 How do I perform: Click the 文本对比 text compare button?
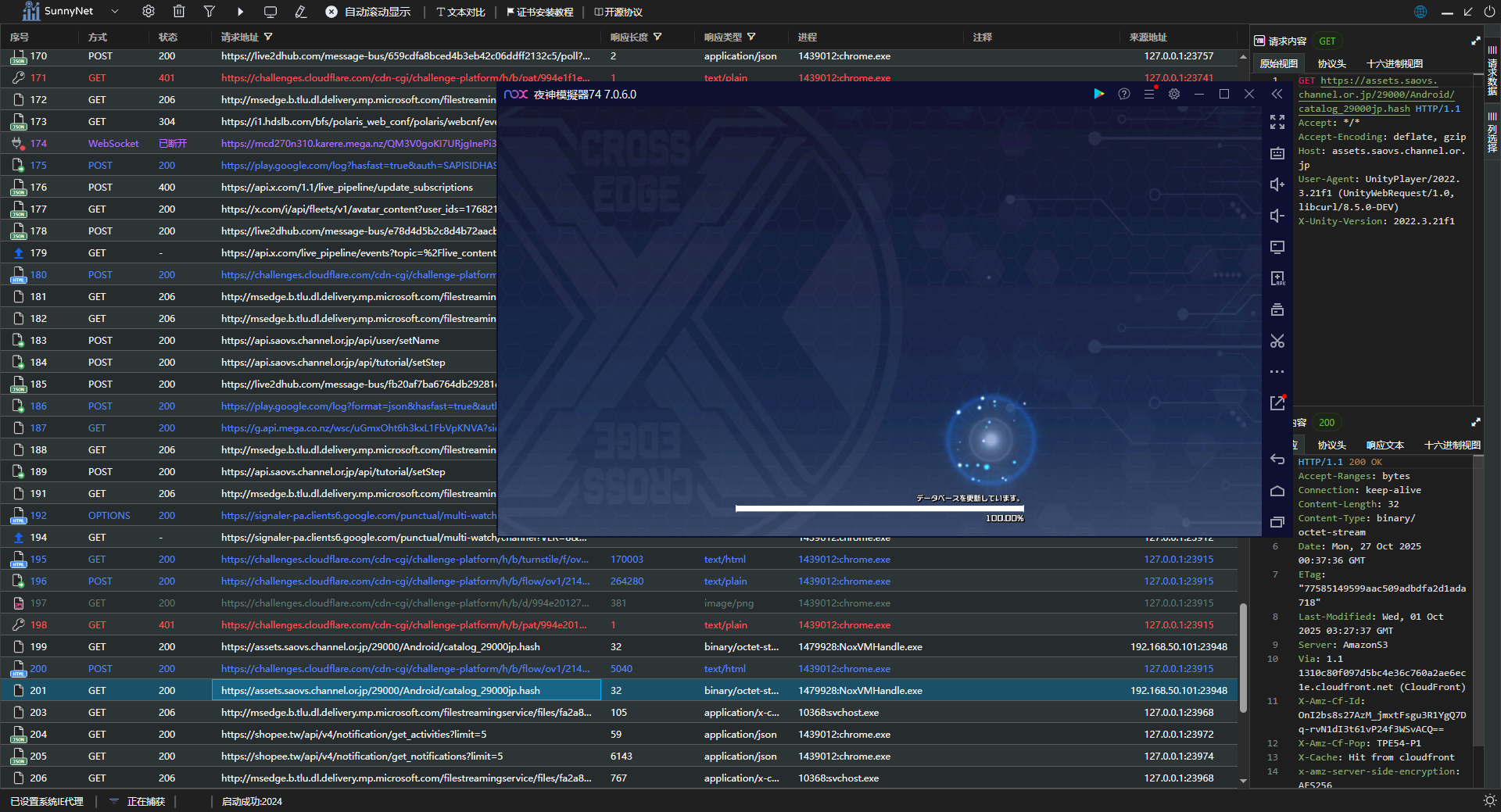coord(461,12)
